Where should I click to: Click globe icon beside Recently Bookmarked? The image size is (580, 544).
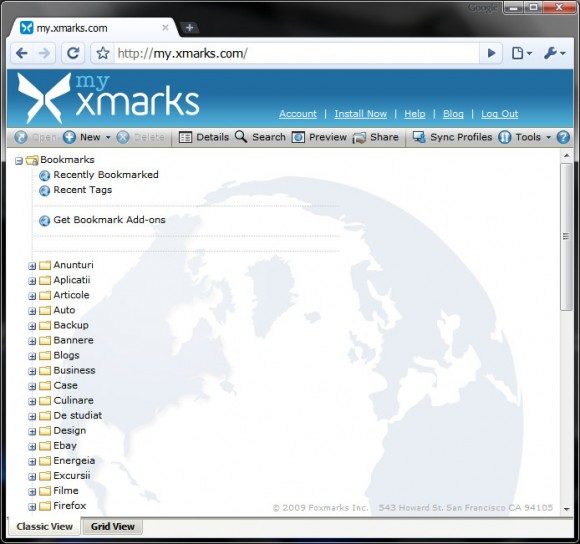(44, 175)
